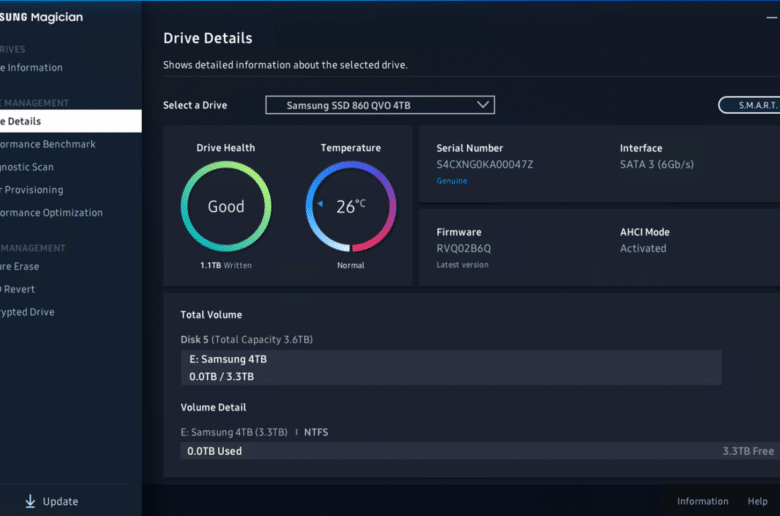Select Drive Details sidebar item
780x516 pixels.
[x=71, y=121]
